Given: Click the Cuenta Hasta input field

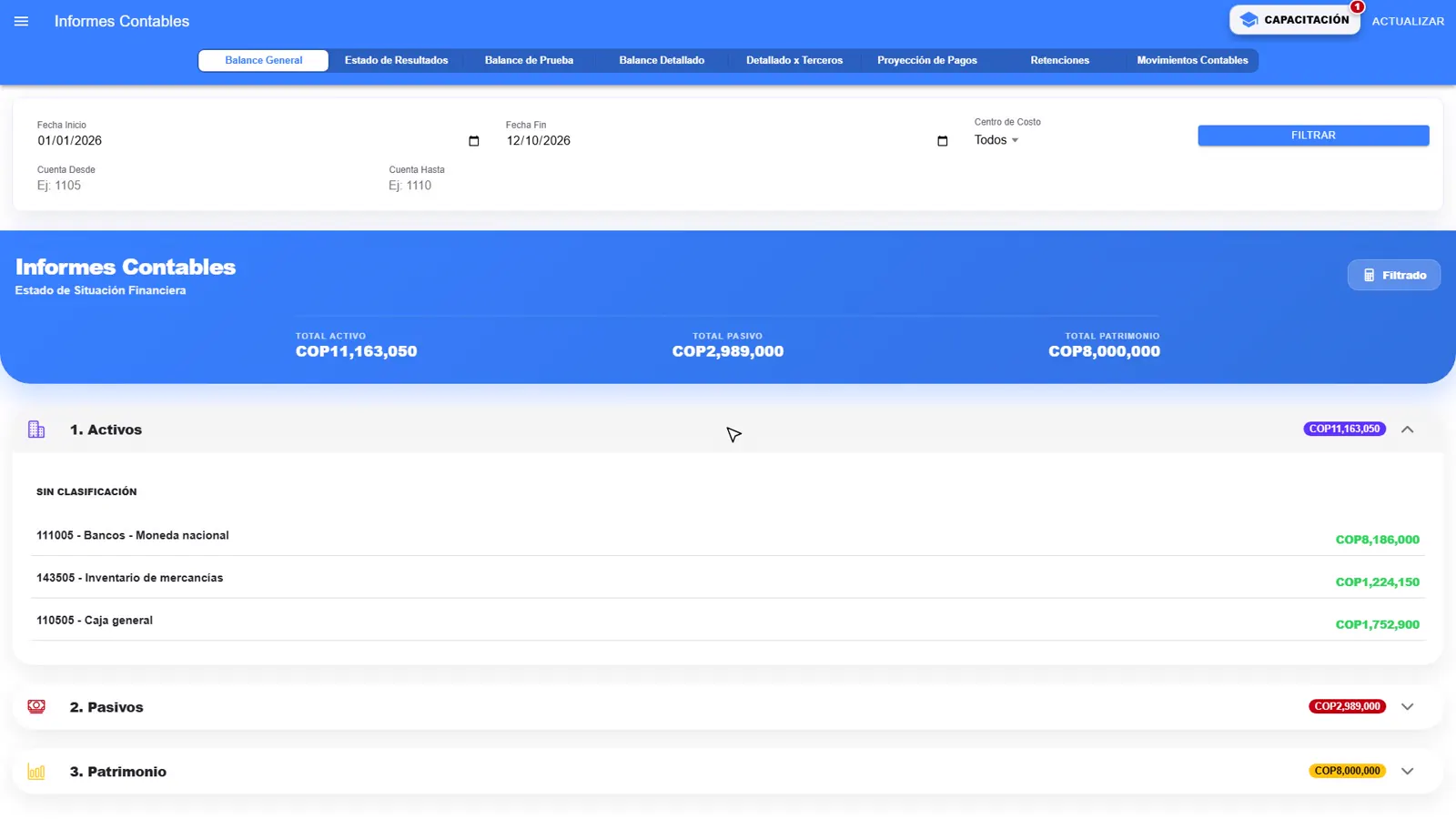Looking at the screenshot, I should pos(557,186).
